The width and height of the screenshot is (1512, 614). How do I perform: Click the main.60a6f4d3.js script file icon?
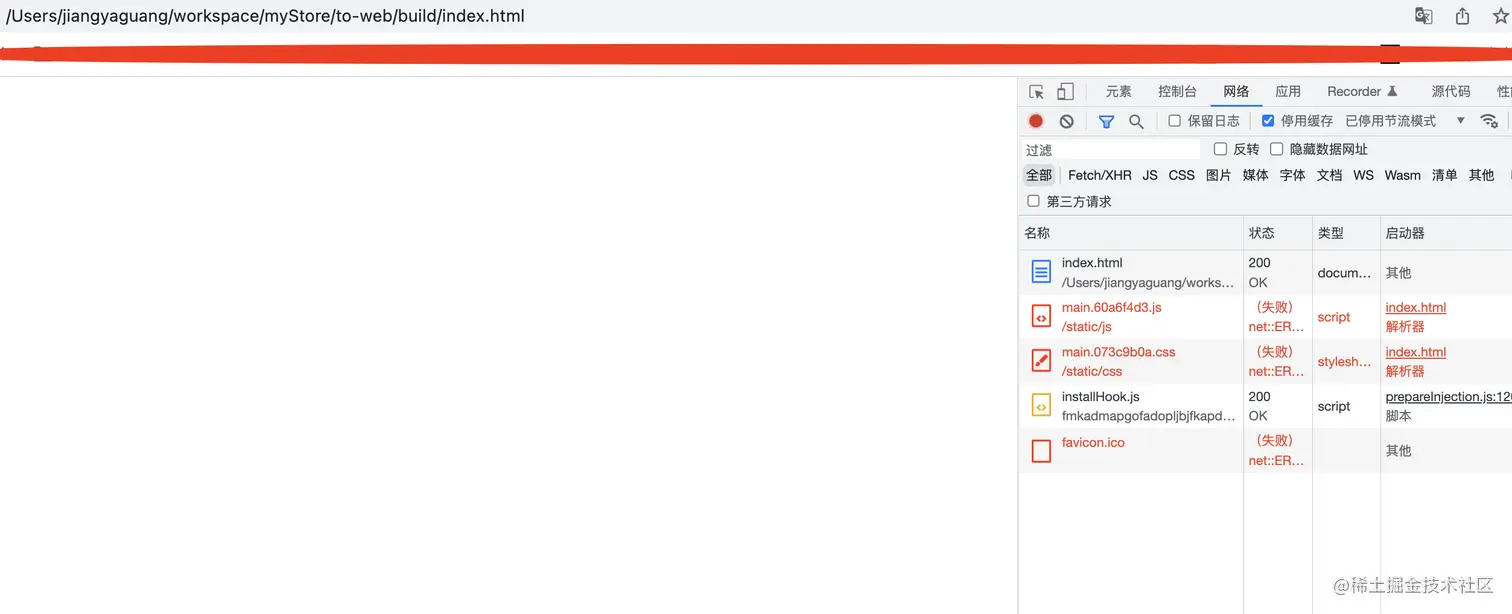click(x=1041, y=317)
